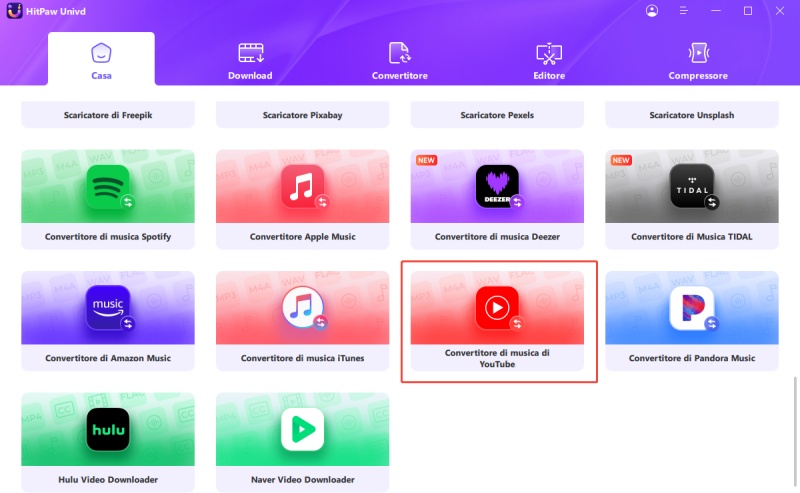Image resolution: width=800 pixels, height=493 pixels.
Task: Click the Amazon Music icon
Action: (x=108, y=308)
